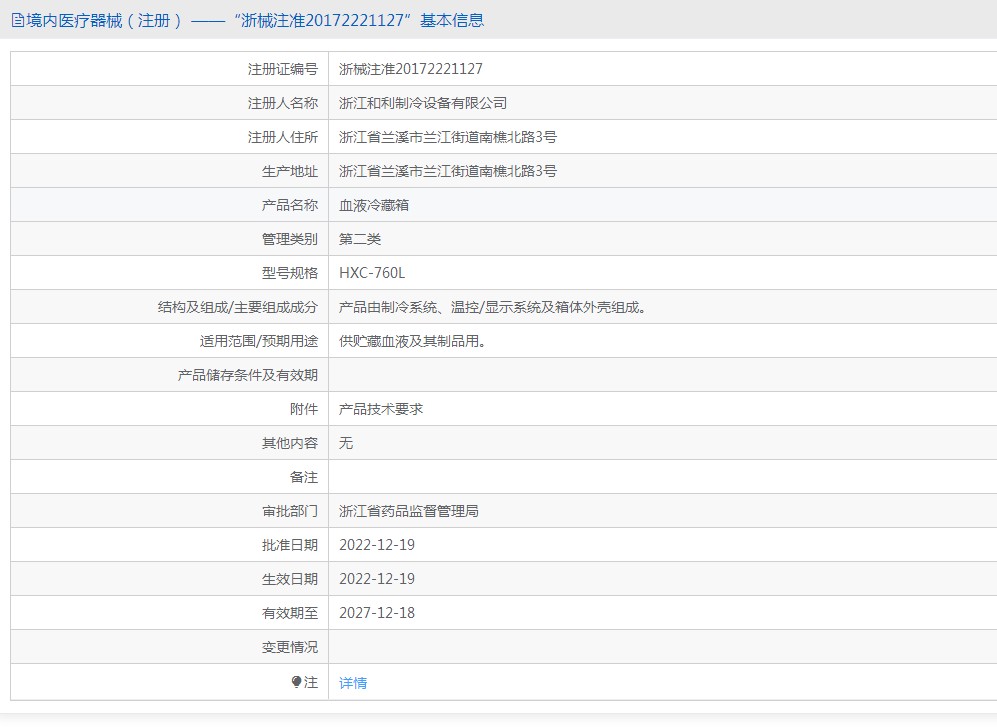Click the 注册人住所 label

pyautogui.click(x=283, y=137)
